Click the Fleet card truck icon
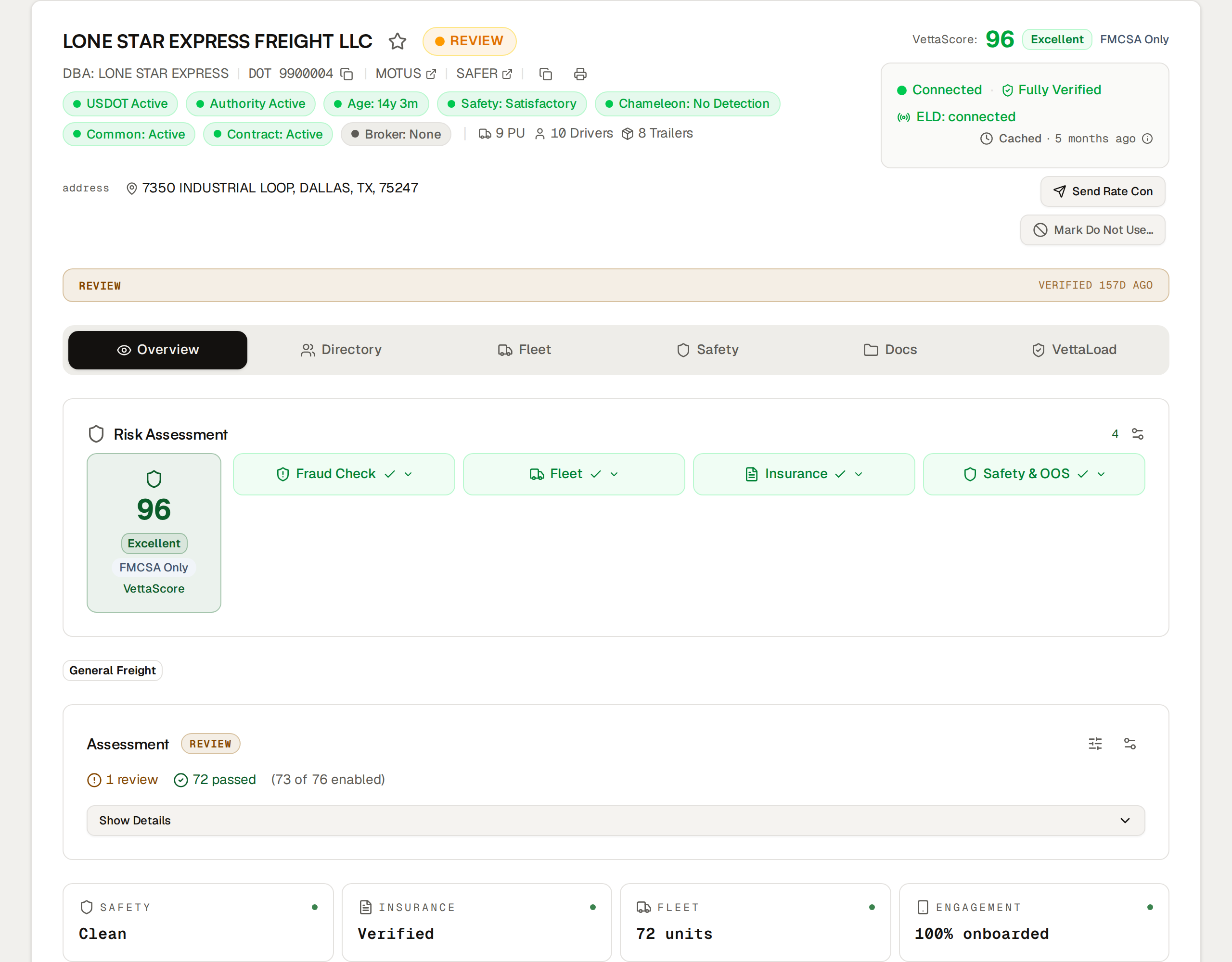Viewport: 1232px width, 962px height. click(x=643, y=907)
